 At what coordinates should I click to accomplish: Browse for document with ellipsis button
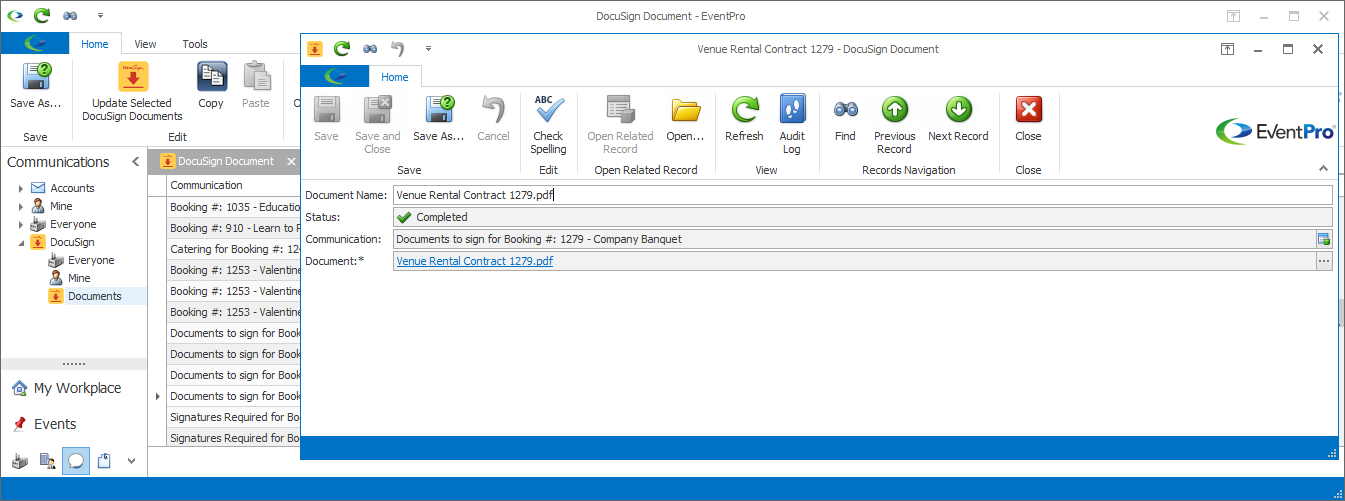1324,261
